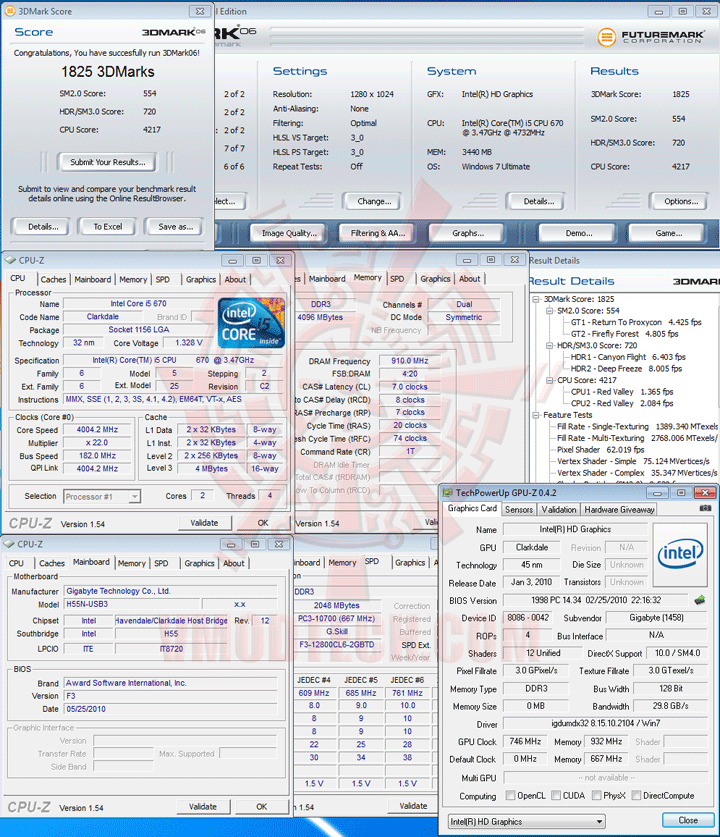Open the Graphics tab in CPU-Z CPU window
Screen dimensions: 720x837
click(201, 279)
